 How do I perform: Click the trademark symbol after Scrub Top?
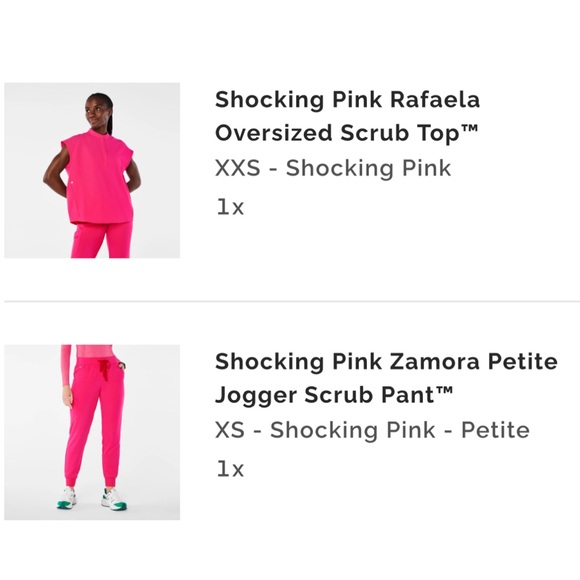[470, 129]
